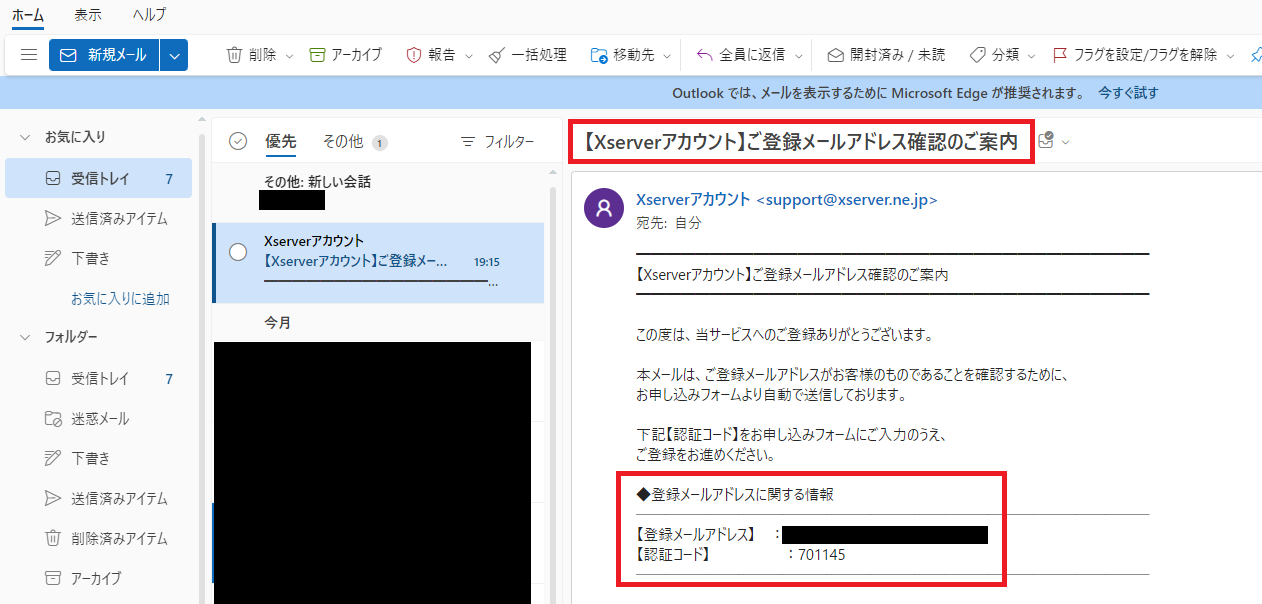
Task: Click the Categorize (分類) tag icon
Action: pyautogui.click(x=977, y=55)
